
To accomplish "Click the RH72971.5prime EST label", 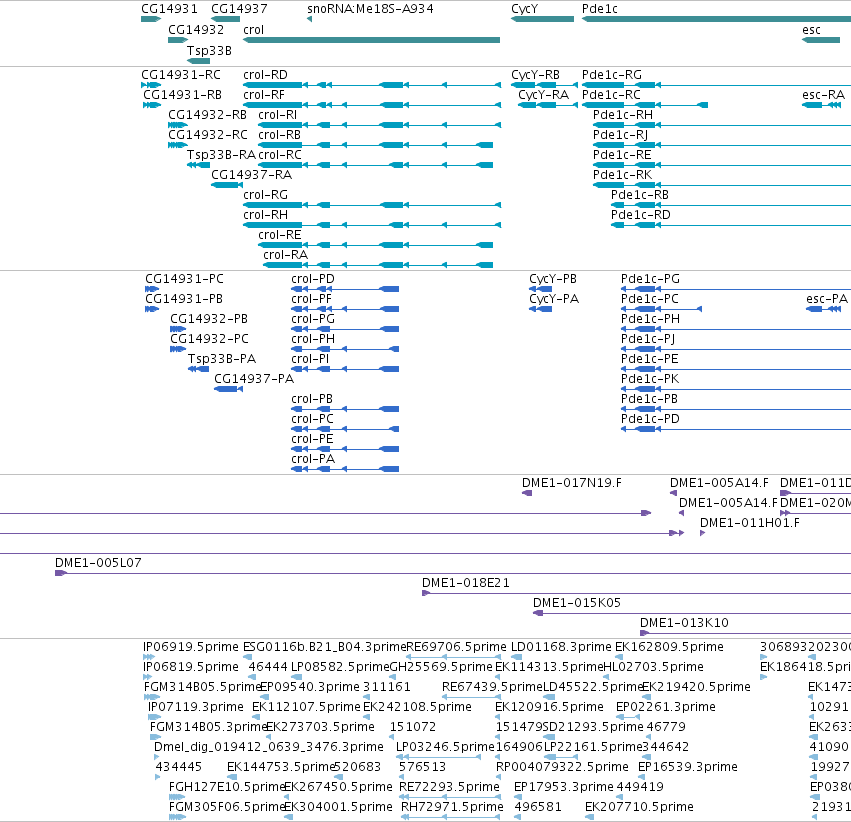I will coord(452,807).
